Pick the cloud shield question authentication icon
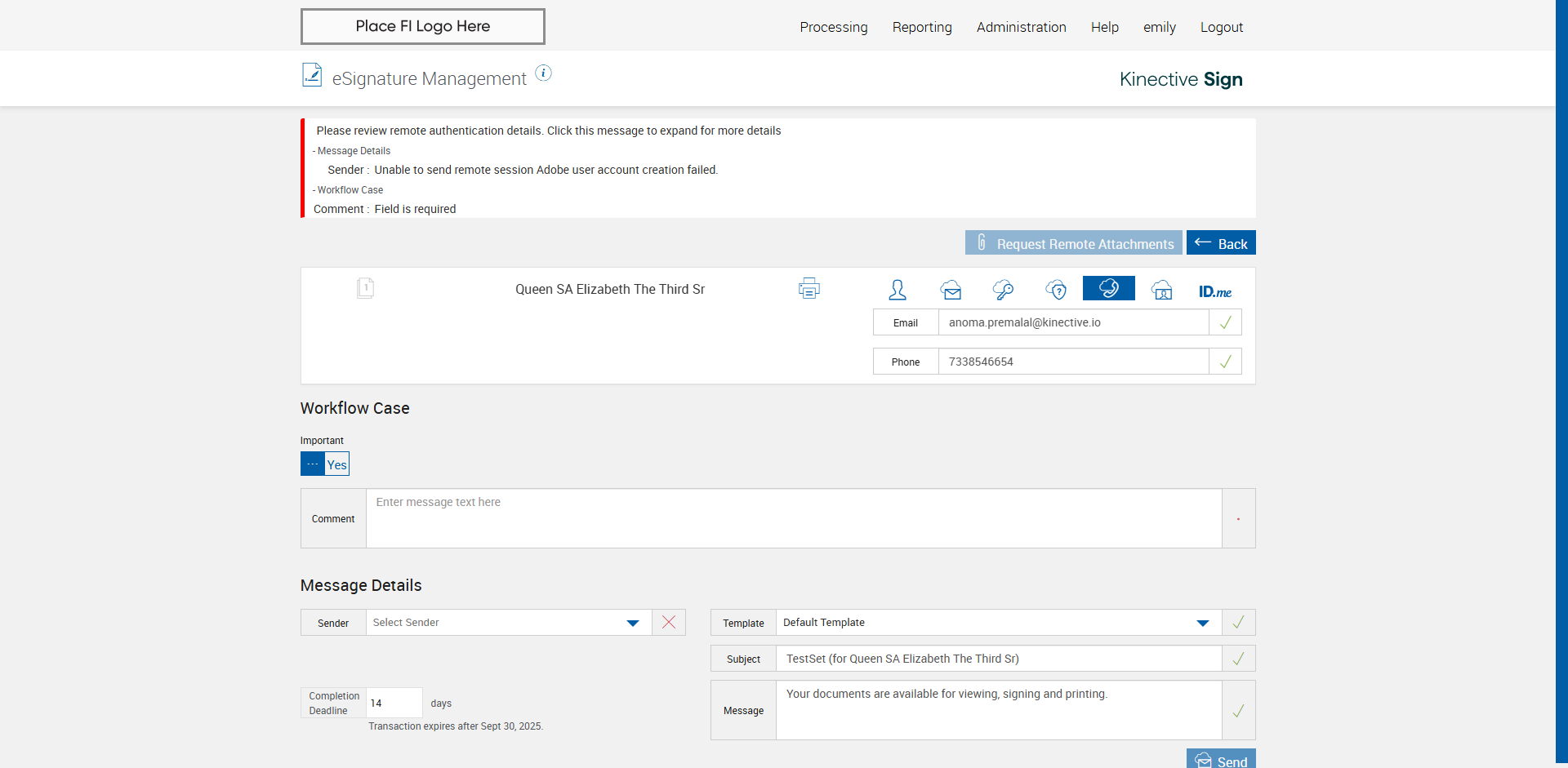Viewport: 1568px width, 768px height. click(x=1056, y=290)
